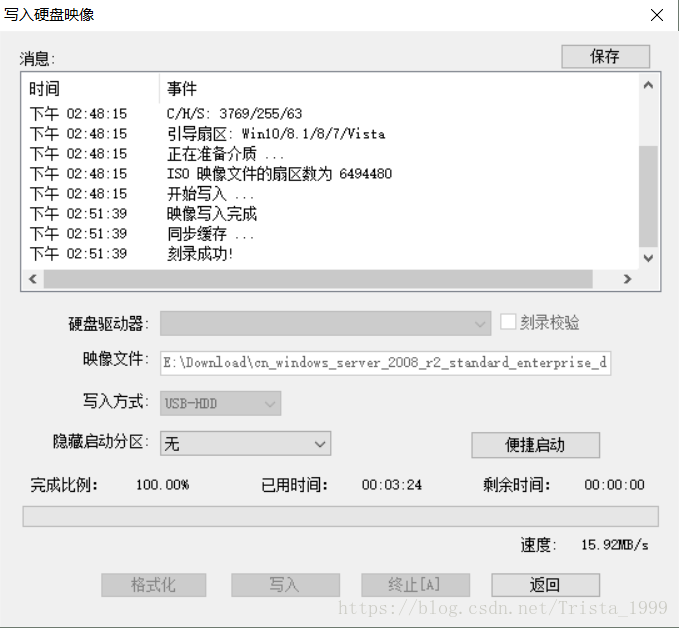The width and height of the screenshot is (679, 628).
Task: Expand the 隐藏启动分区 dropdown
Action: (x=246, y=443)
